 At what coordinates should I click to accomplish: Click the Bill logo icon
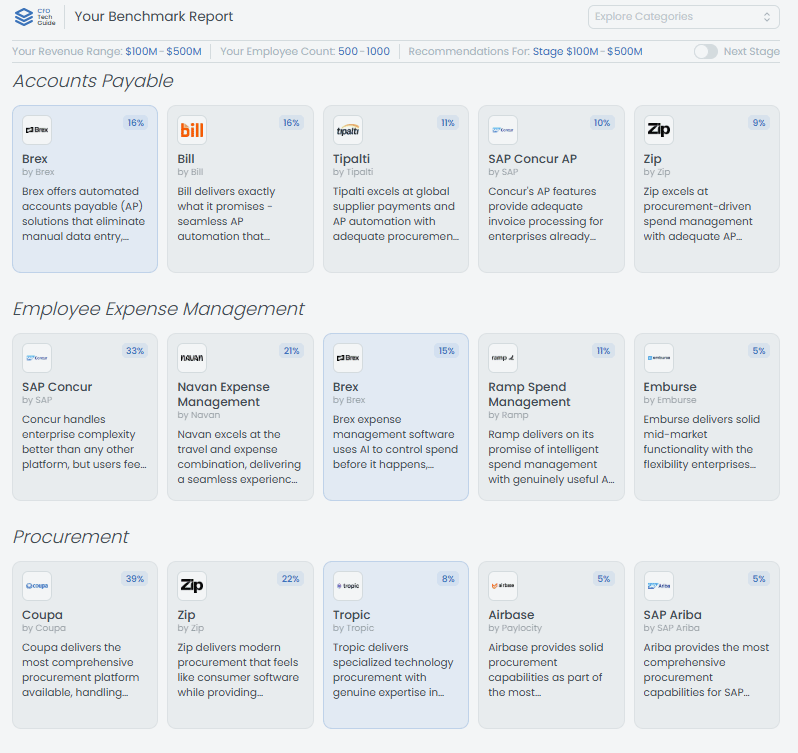[192, 130]
